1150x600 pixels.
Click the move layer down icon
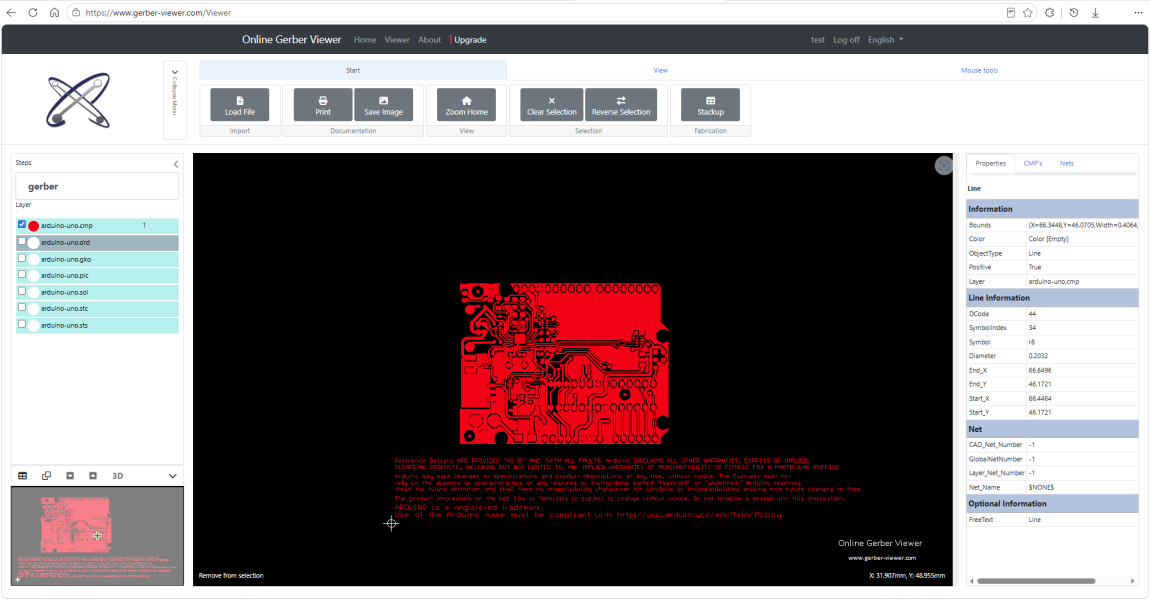coord(70,476)
